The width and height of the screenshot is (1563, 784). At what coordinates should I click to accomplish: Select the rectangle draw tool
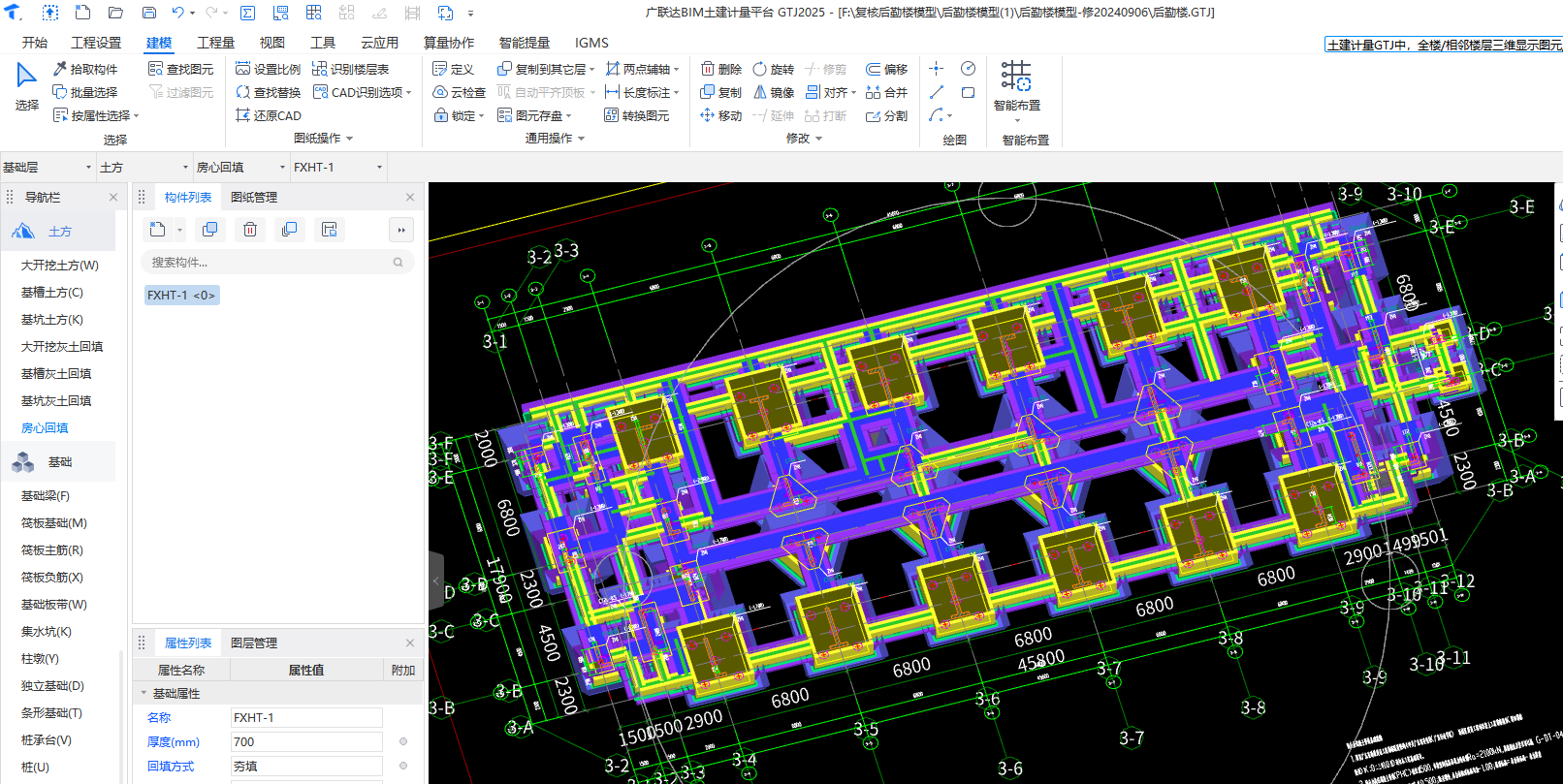pos(968,92)
